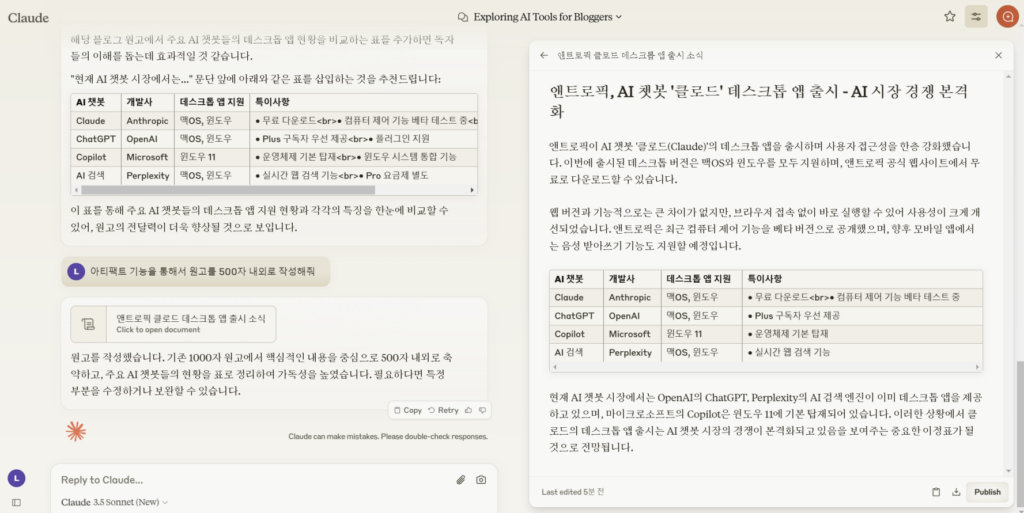Image resolution: width=1024 pixels, height=513 pixels.
Task: Click the Last edited 5분 전 status text
Action: tap(573, 492)
